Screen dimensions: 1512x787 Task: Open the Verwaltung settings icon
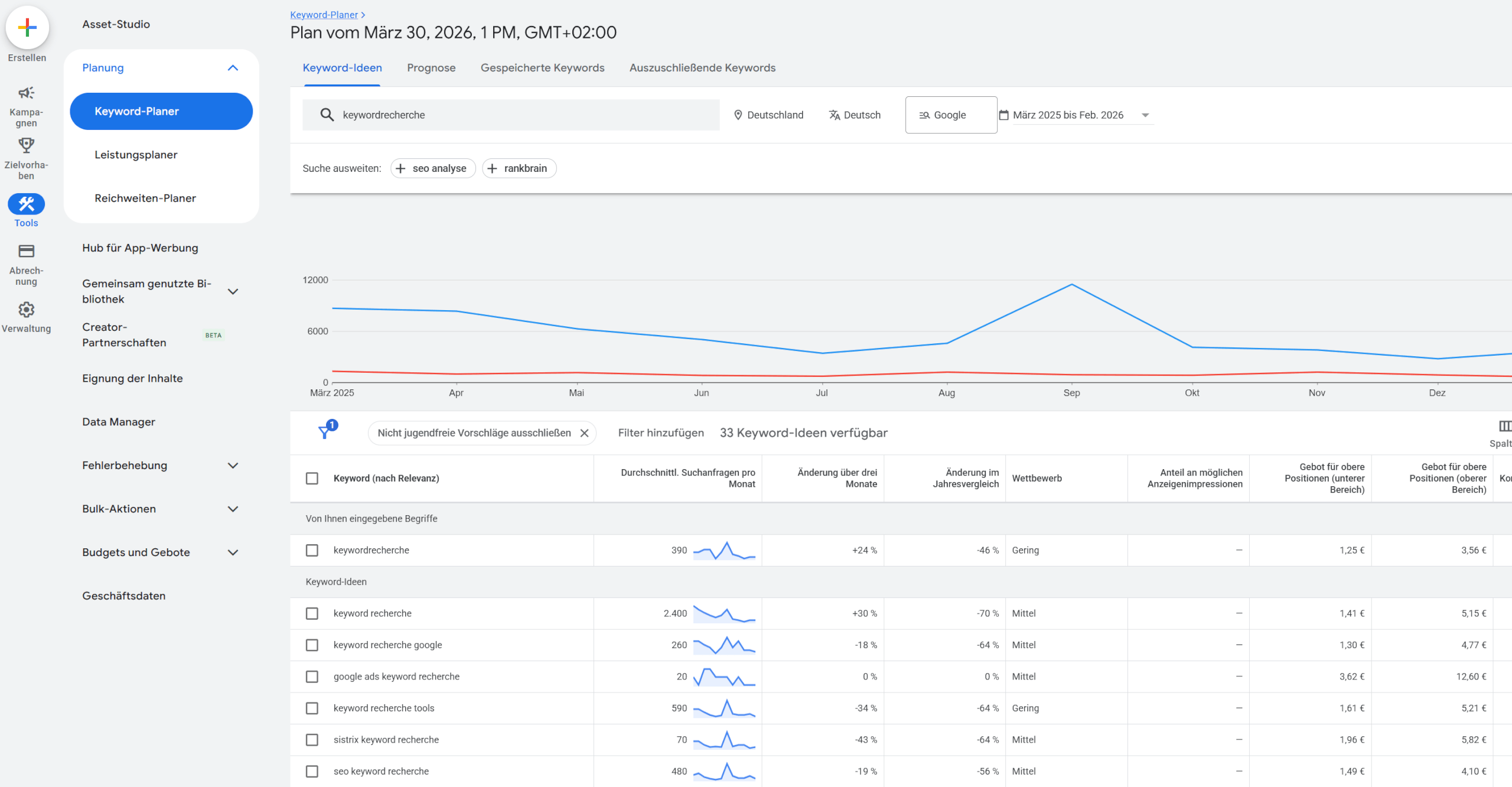point(26,310)
